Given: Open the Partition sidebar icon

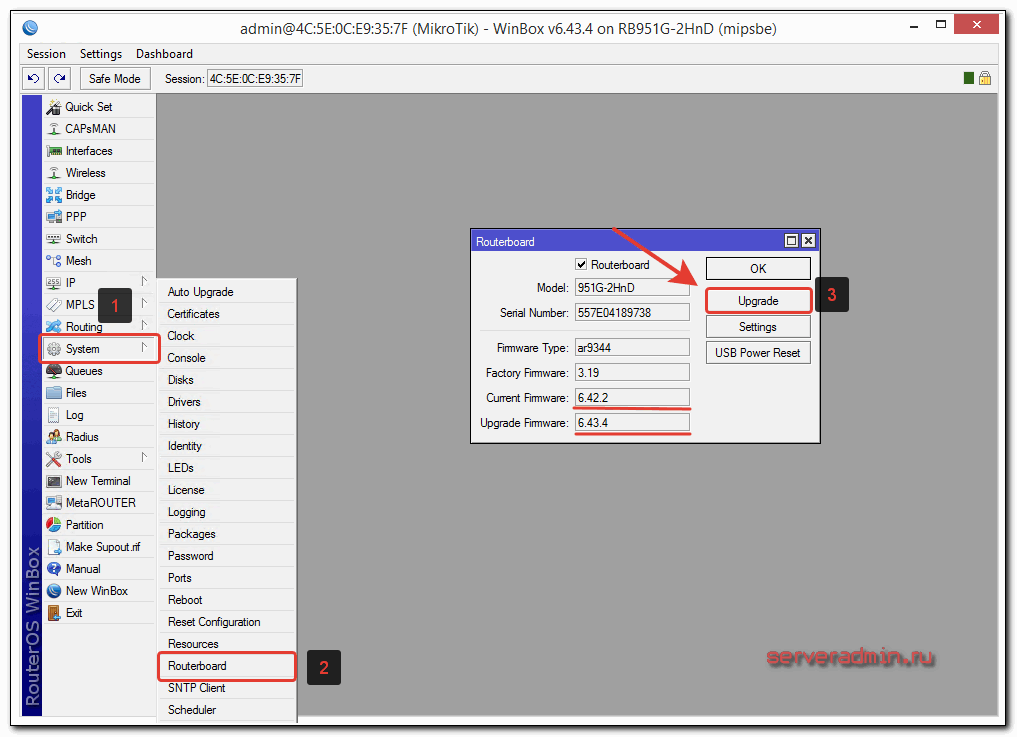Looking at the screenshot, I should [x=54, y=525].
